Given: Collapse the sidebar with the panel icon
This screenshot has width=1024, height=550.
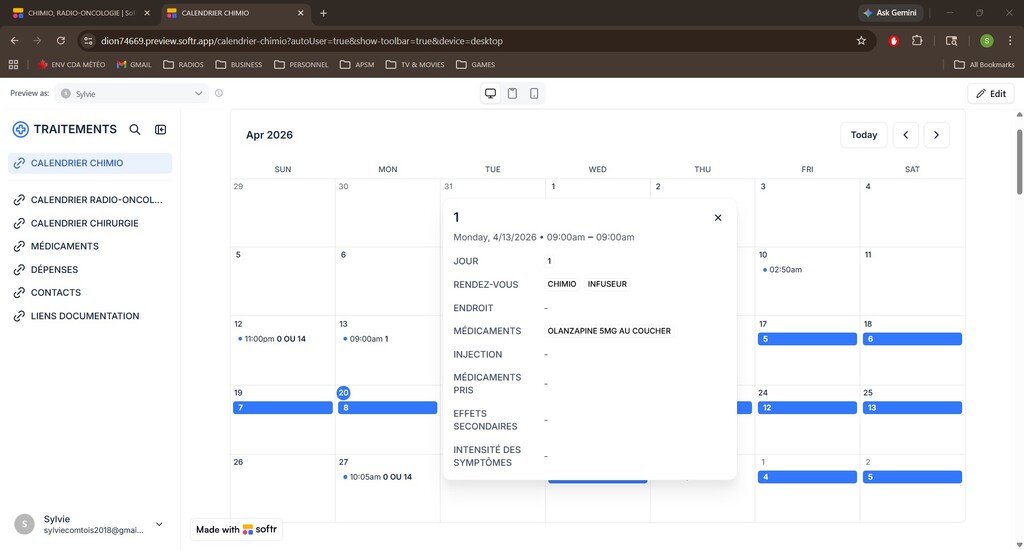Looking at the screenshot, I should click(x=161, y=129).
